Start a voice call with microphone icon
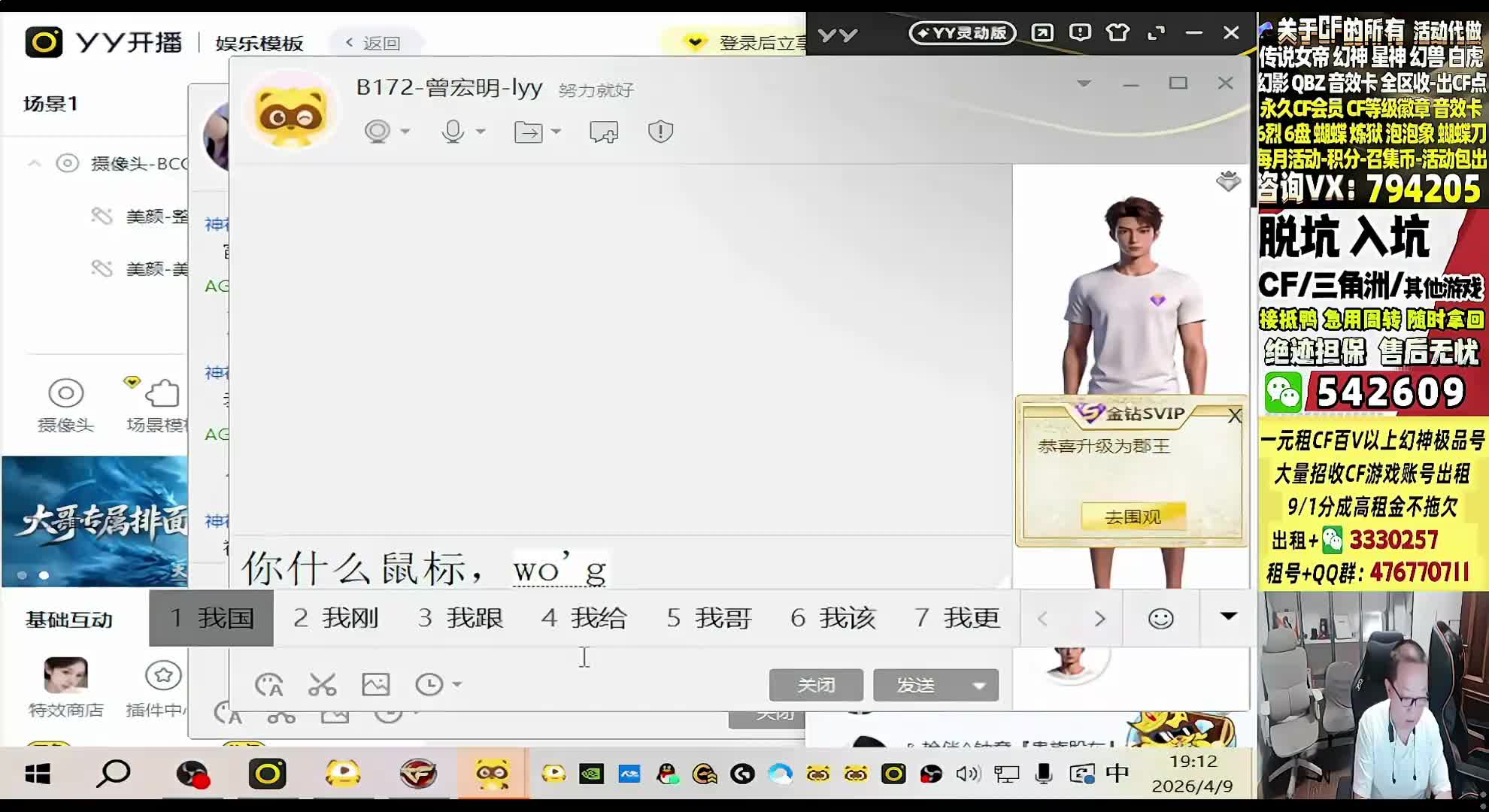 tap(453, 132)
